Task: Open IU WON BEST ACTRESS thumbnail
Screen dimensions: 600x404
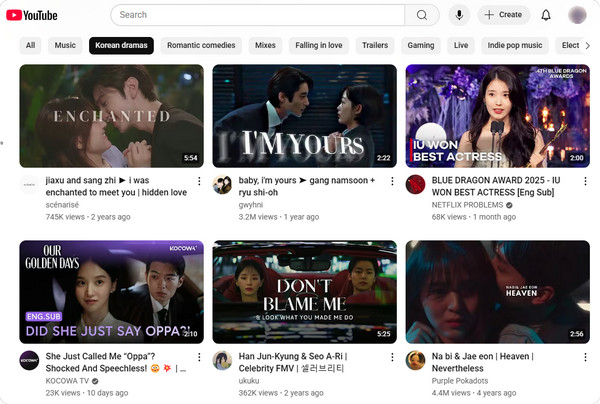Action: [497, 116]
